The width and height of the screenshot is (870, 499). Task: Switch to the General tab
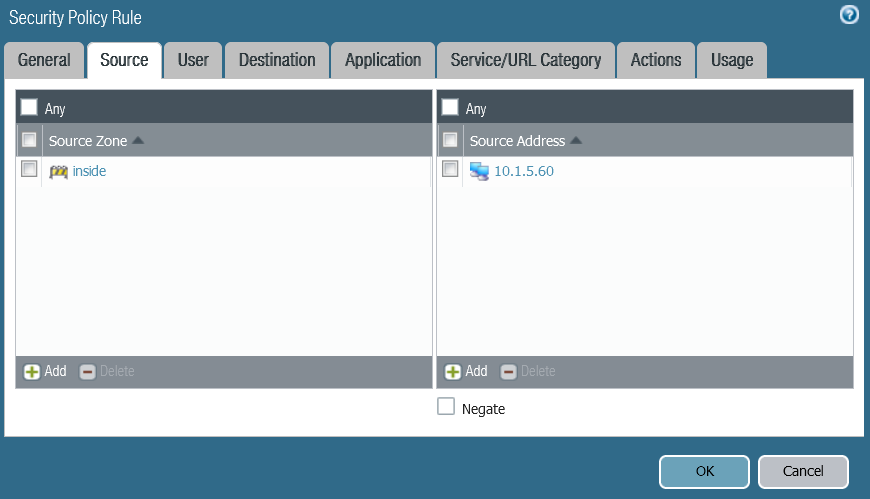(44, 60)
